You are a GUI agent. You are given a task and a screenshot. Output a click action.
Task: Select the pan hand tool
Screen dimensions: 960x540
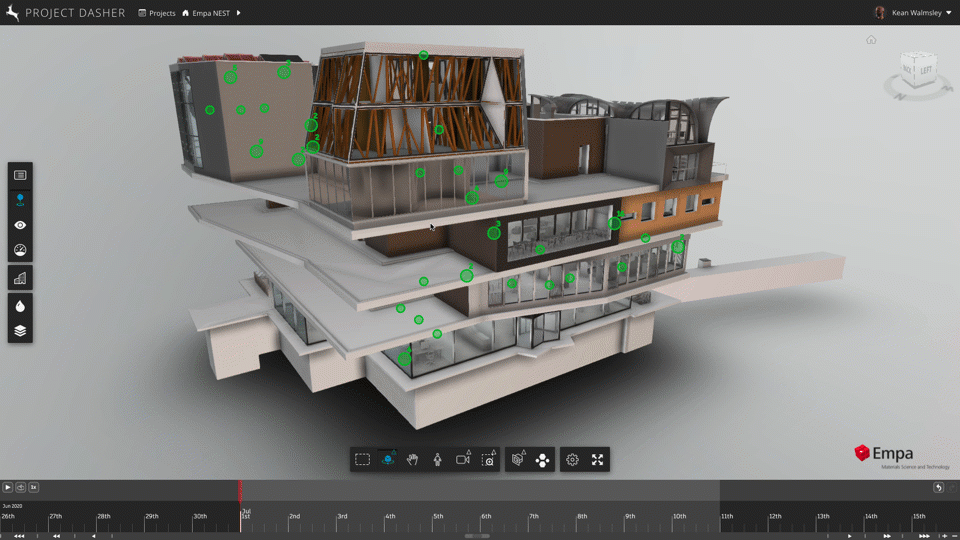coord(413,460)
